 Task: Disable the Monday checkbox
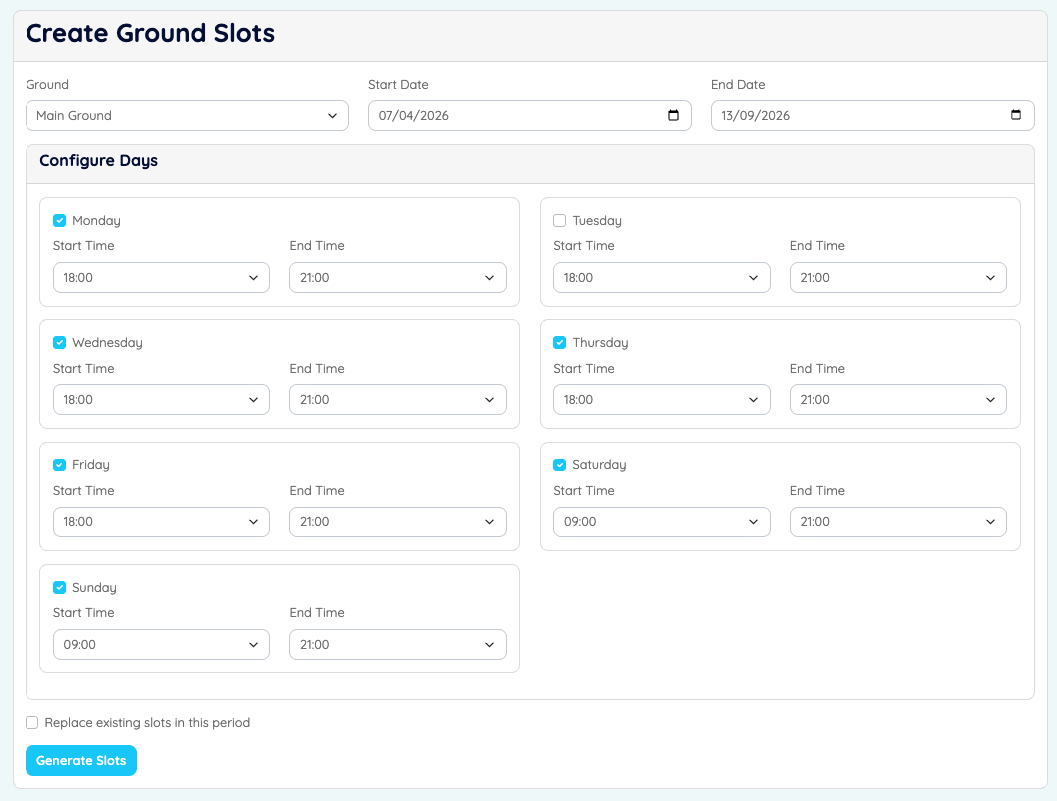tap(59, 220)
